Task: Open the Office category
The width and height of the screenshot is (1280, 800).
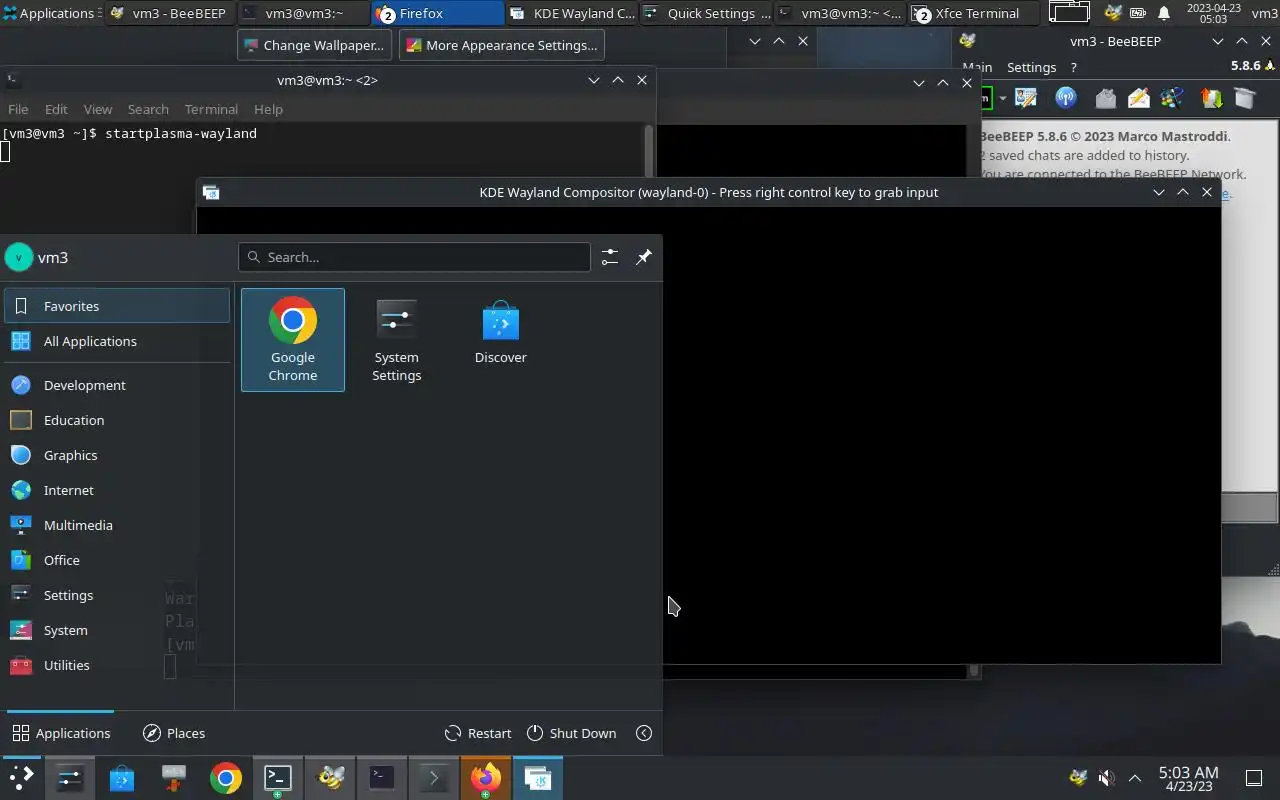Action: (x=117, y=560)
